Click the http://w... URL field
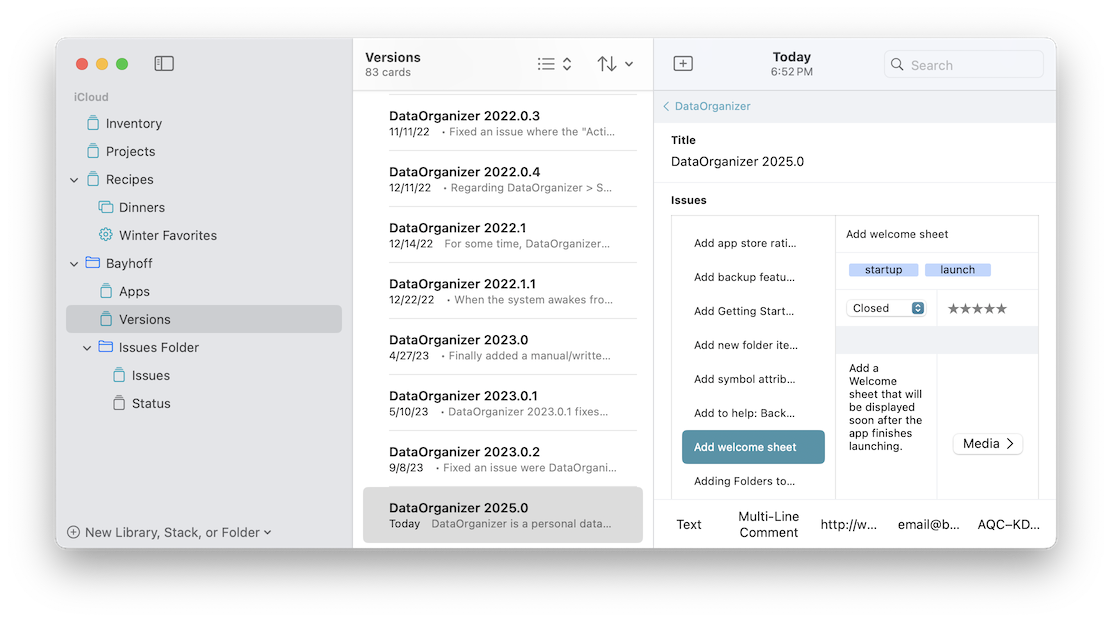The image size is (1112, 622). click(849, 524)
